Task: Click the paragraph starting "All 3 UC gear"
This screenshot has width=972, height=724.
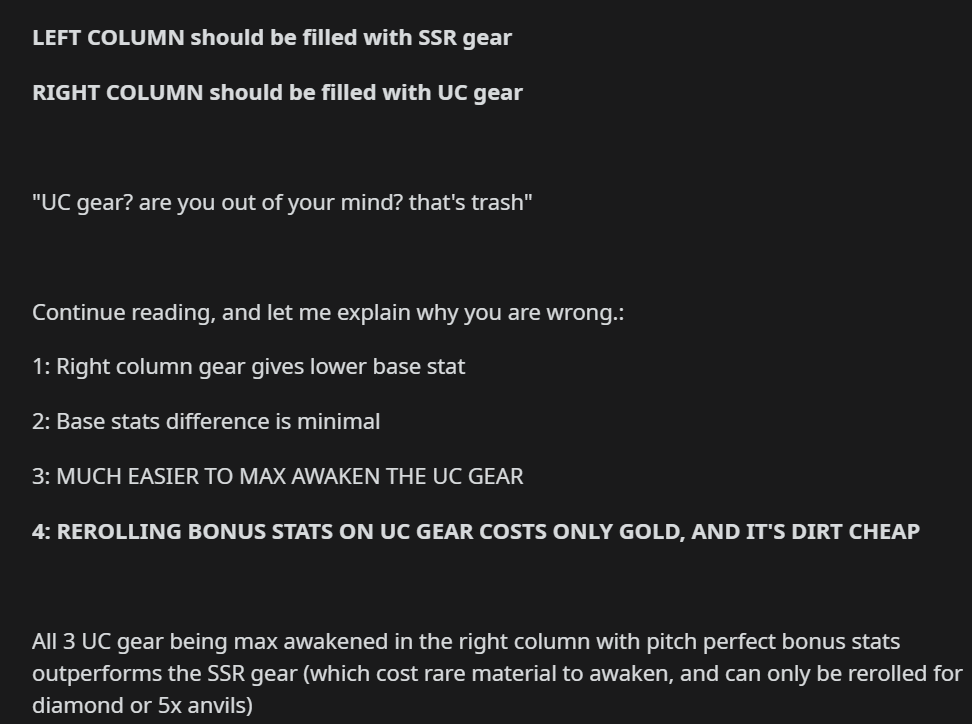Action: [497, 673]
